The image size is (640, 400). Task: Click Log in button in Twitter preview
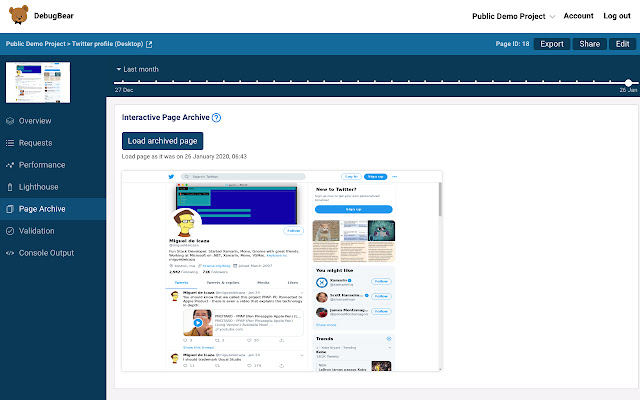coord(351,177)
